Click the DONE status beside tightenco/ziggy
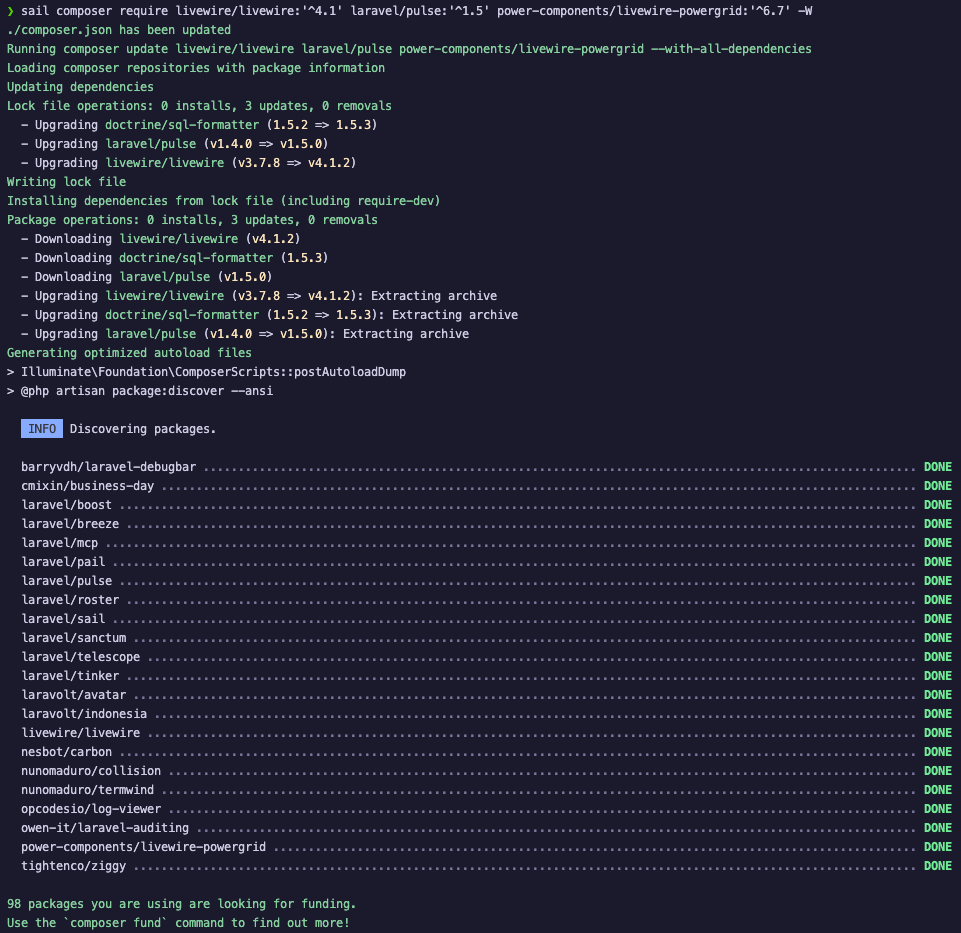The image size is (961, 933). 937,866
